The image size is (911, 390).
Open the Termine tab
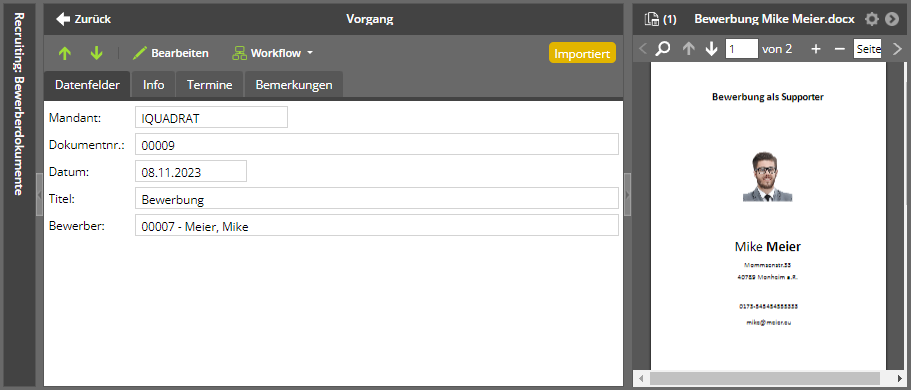pos(210,85)
